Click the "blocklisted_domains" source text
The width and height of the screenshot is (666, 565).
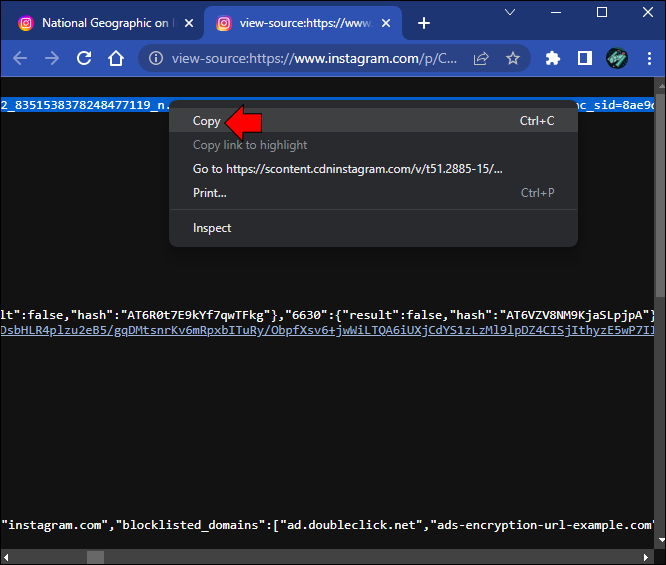pyautogui.click(x=190, y=525)
